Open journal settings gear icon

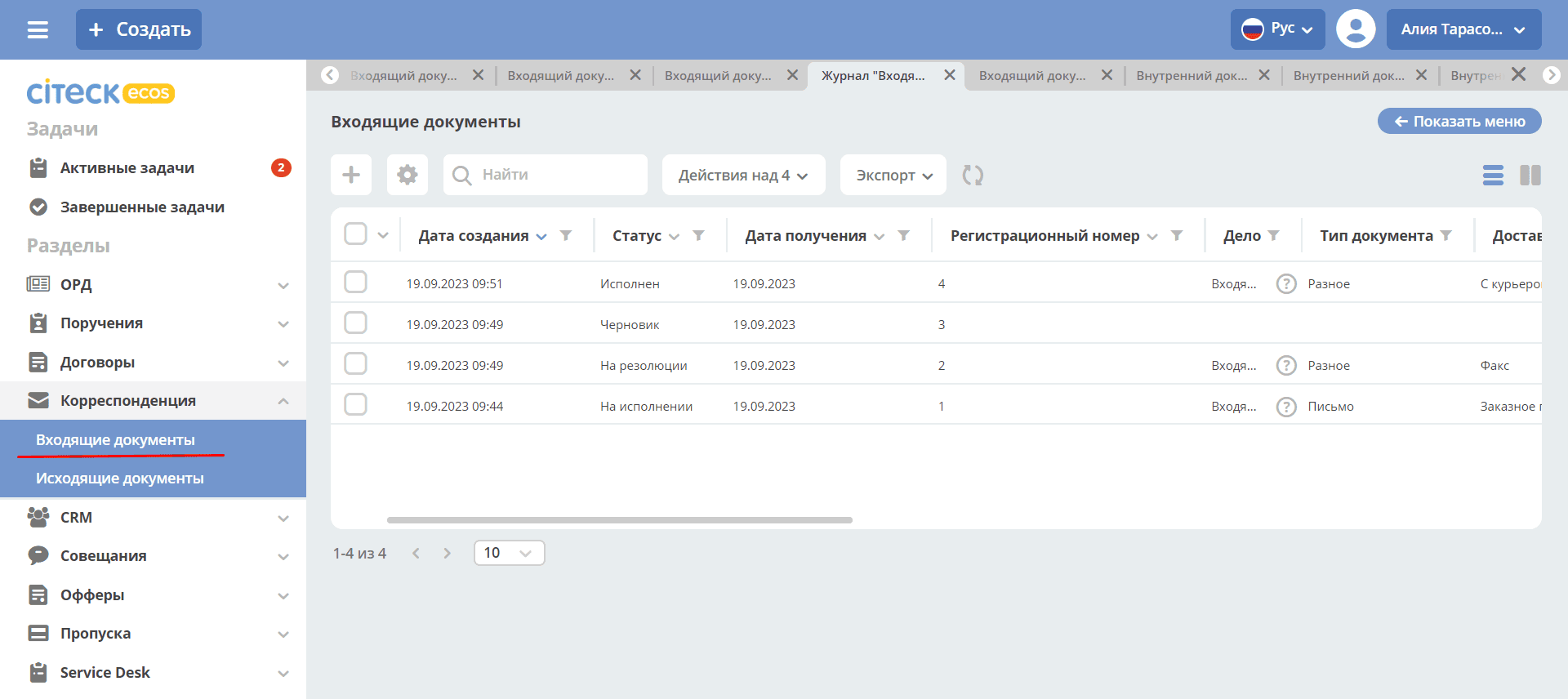coord(408,175)
